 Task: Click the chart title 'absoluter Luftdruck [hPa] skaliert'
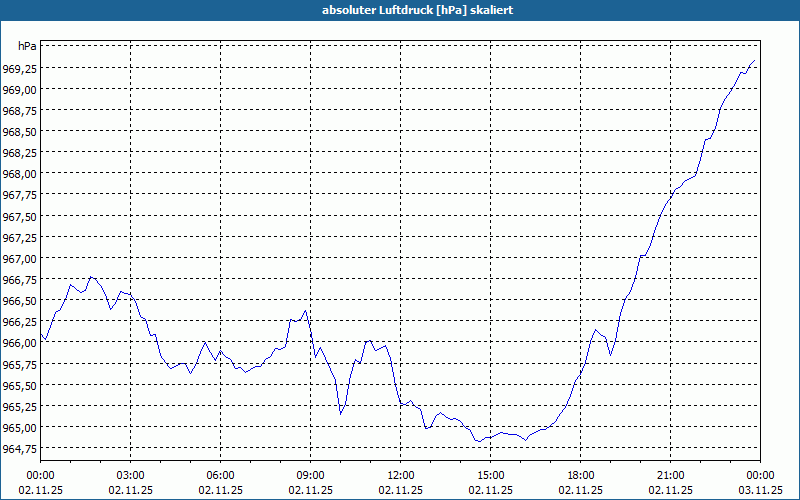coord(417,10)
